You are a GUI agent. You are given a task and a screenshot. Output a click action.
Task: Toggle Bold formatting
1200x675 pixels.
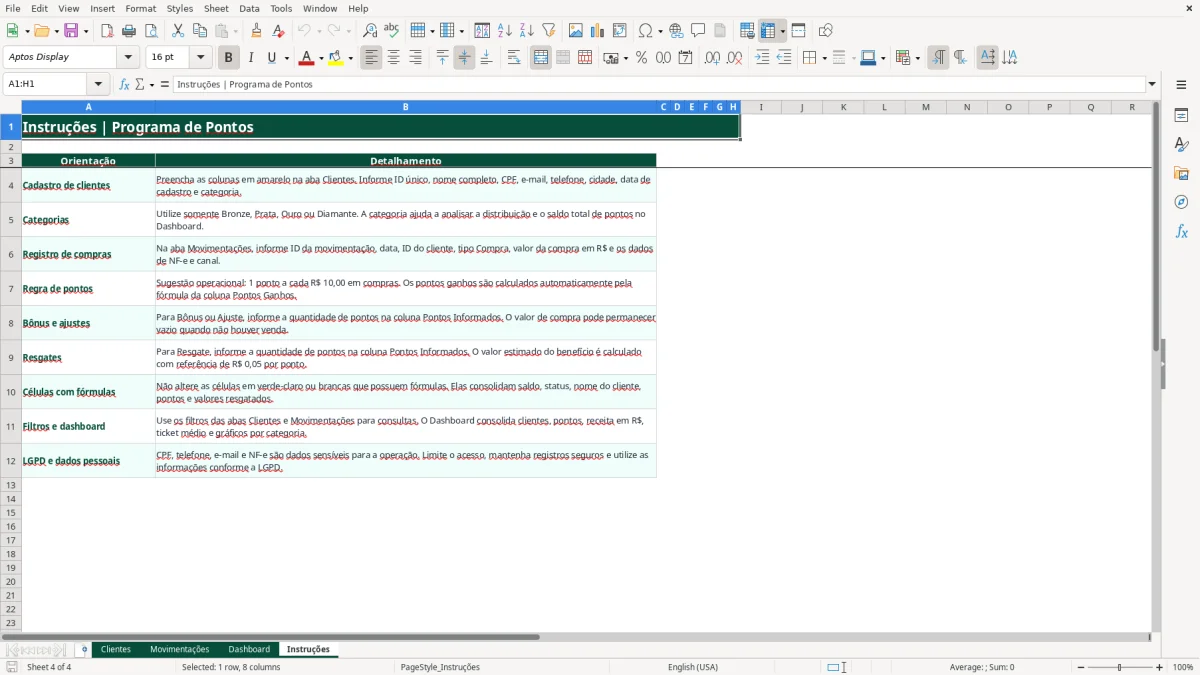point(229,58)
